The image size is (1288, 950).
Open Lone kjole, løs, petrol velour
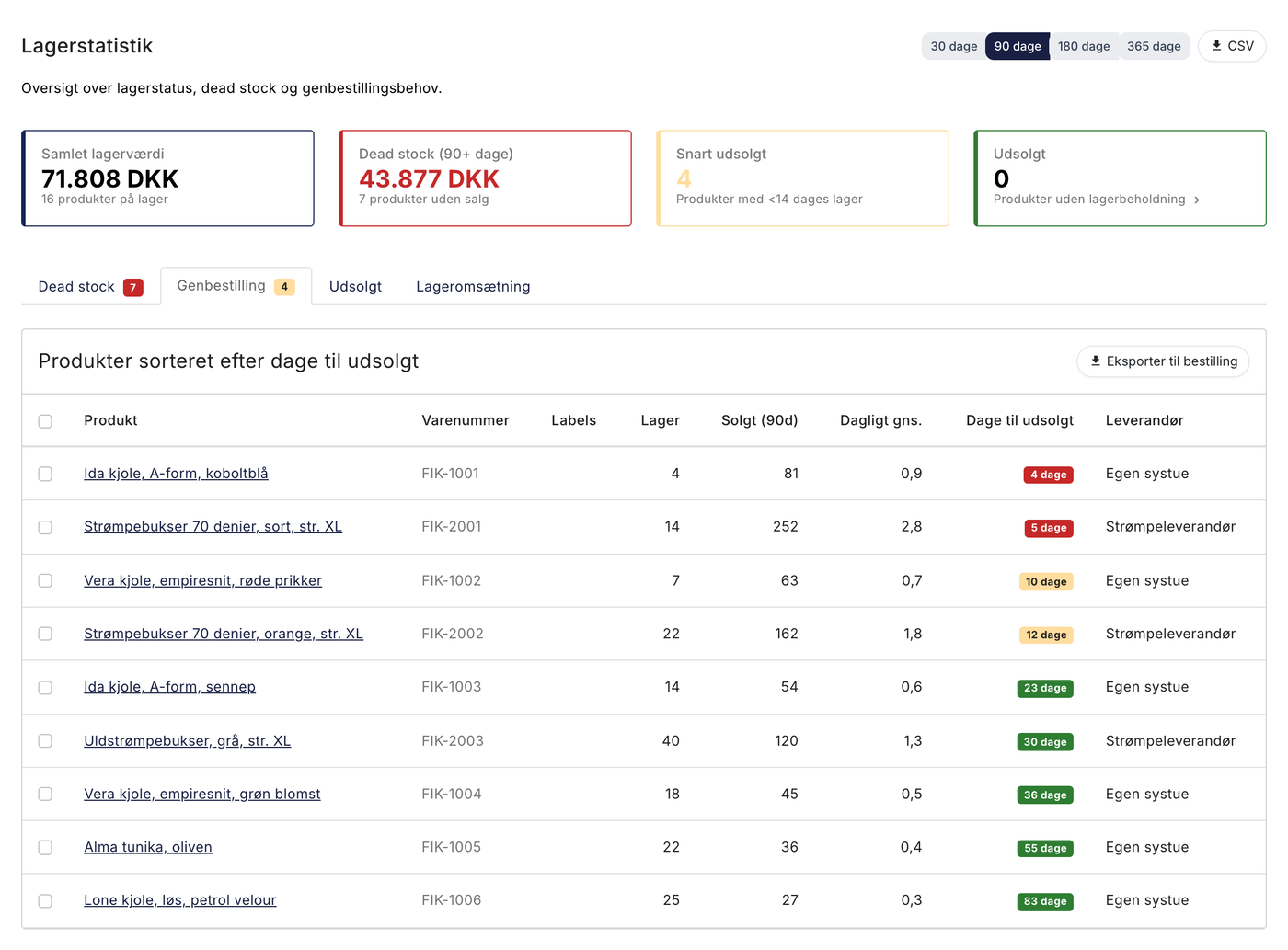179,900
